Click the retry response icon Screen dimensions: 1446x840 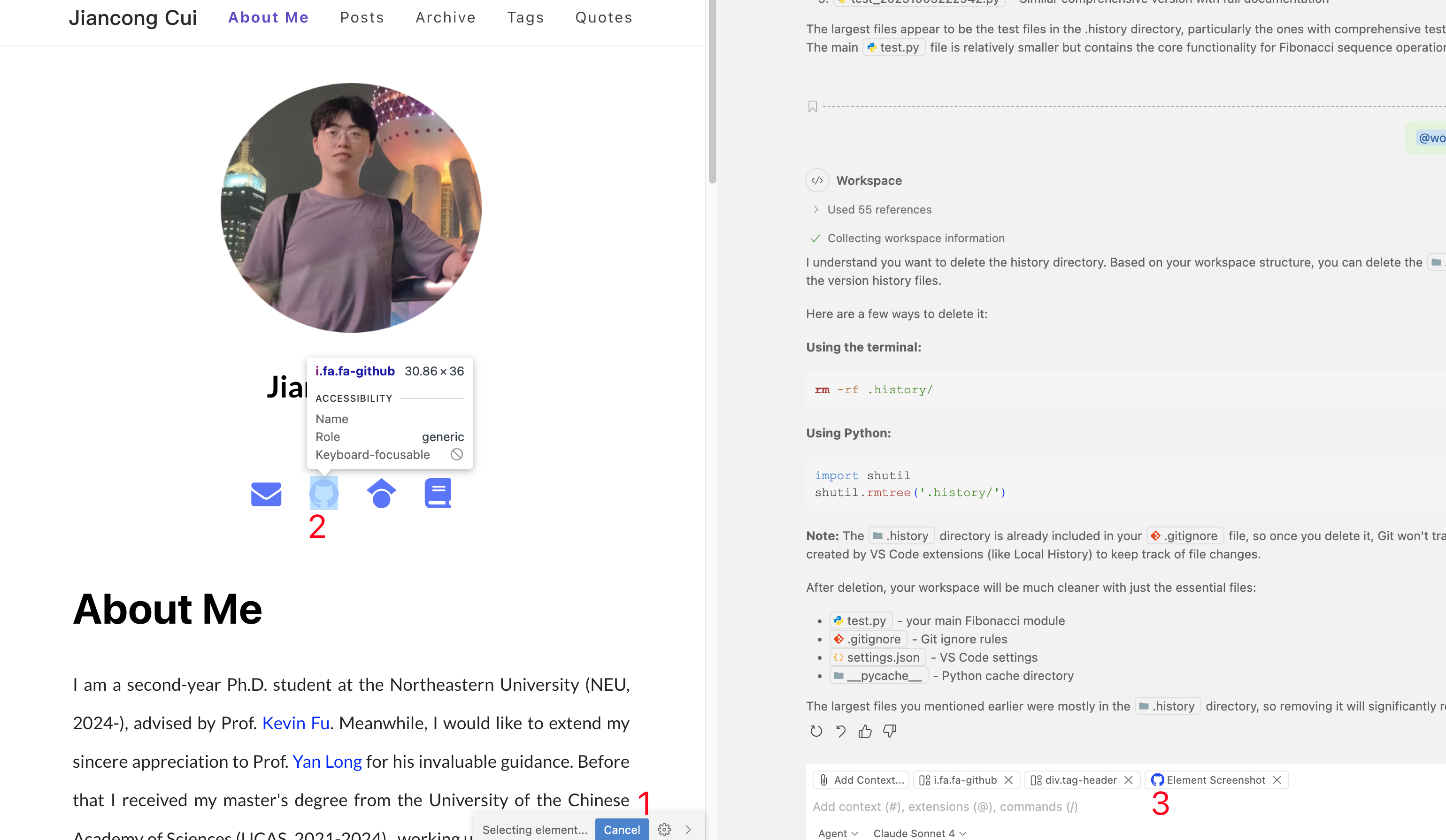[816, 731]
